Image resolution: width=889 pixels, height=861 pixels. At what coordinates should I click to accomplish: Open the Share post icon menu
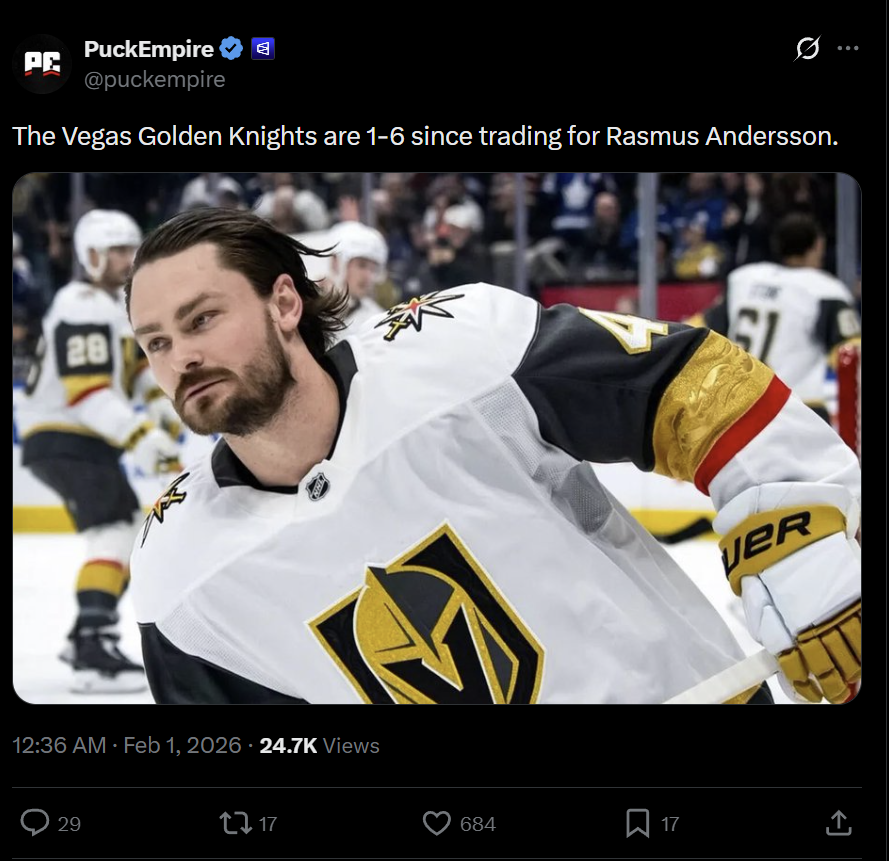tap(838, 823)
